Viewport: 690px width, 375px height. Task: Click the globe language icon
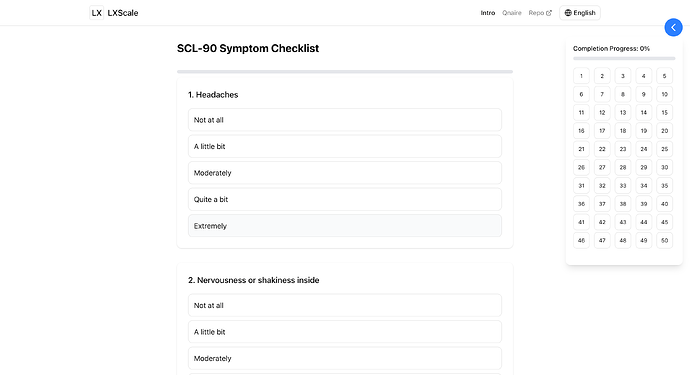point(568,13)
